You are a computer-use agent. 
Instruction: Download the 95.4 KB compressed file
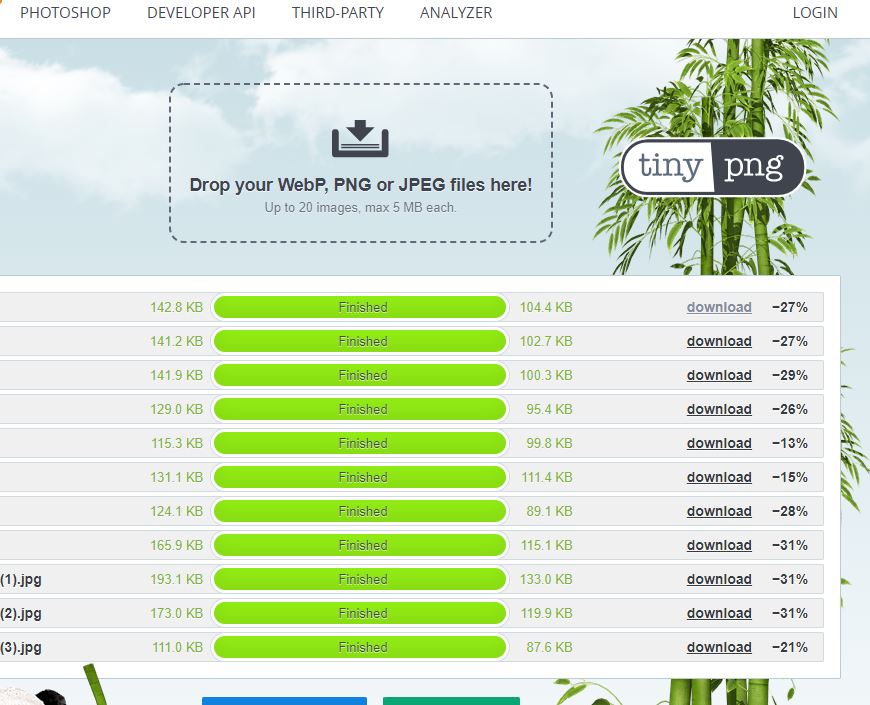(719, 409)
